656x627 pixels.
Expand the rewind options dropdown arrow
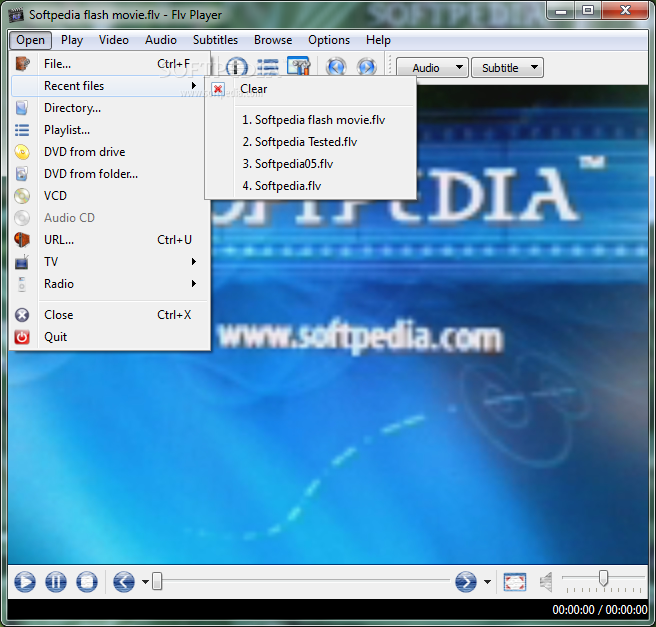[x=145, y=582]
